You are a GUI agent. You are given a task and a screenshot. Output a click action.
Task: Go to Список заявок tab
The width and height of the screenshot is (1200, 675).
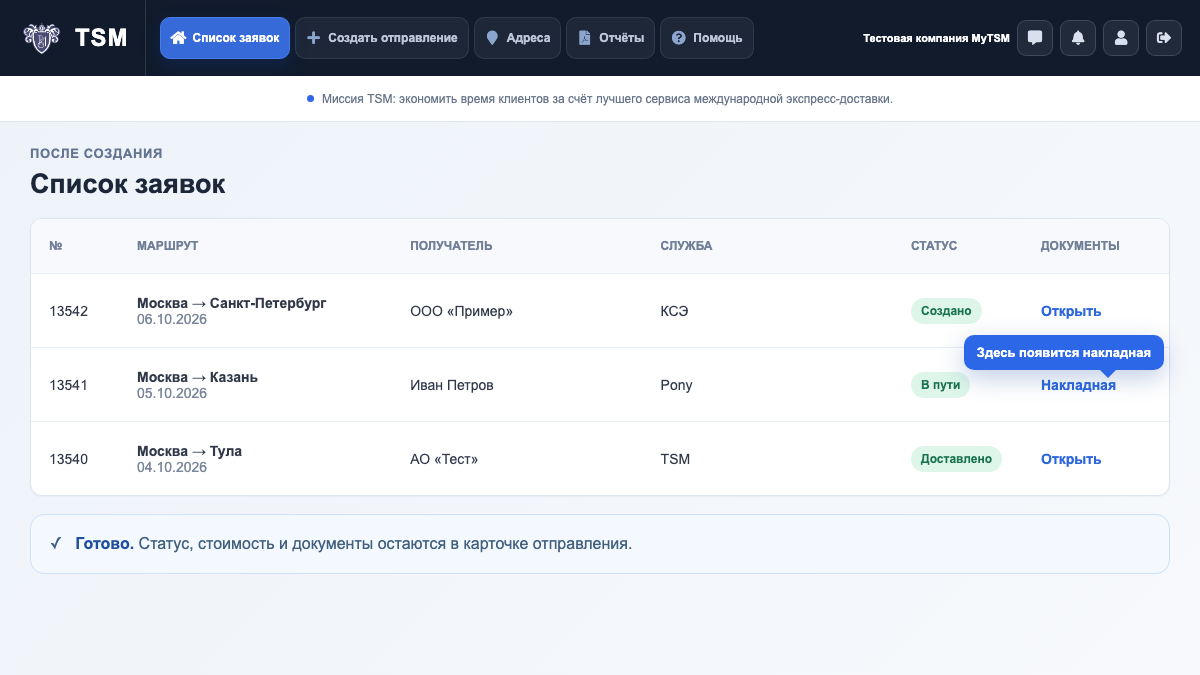click(225, 38)
